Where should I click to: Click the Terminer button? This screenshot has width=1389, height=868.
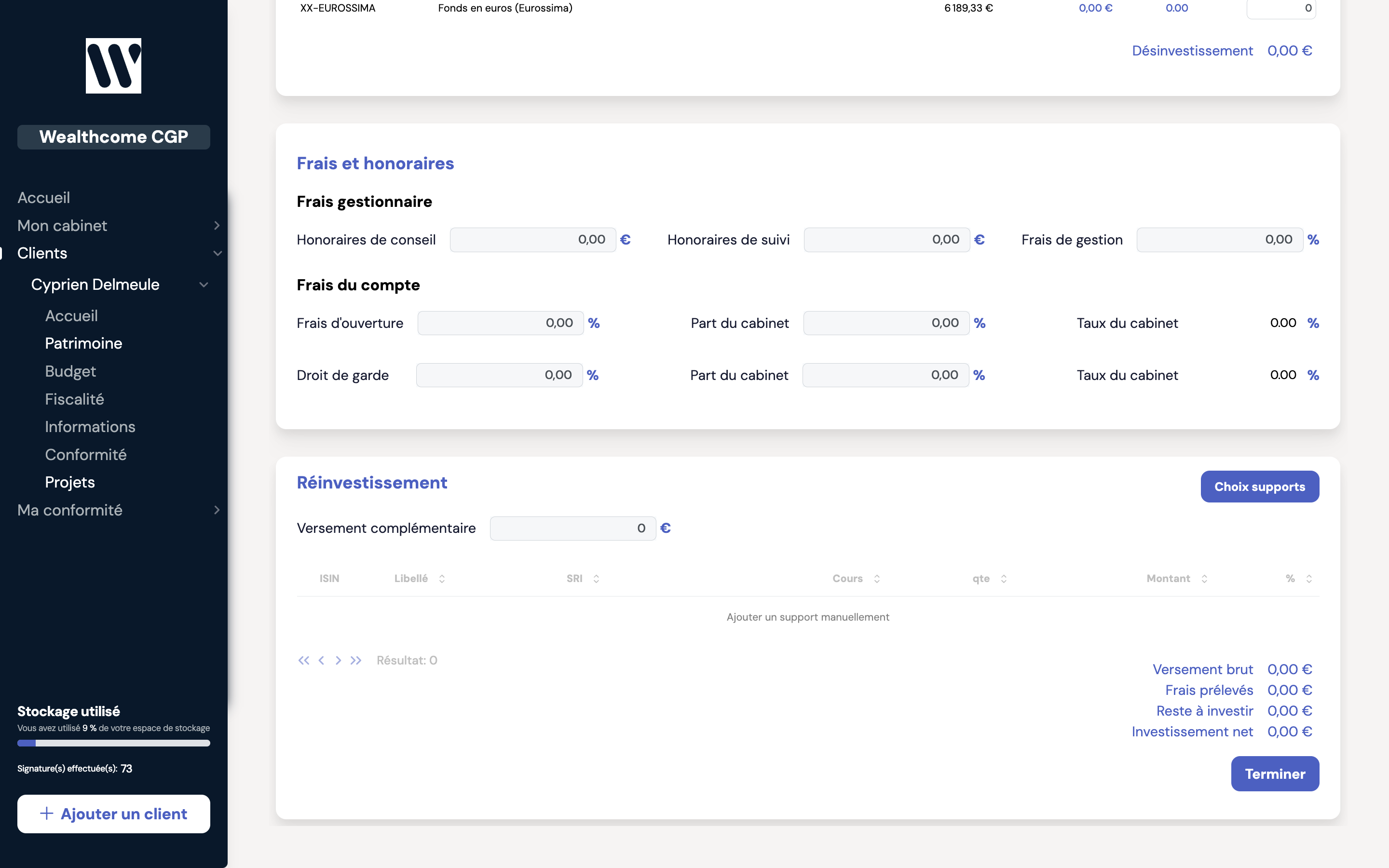(x=1275, y=774)
